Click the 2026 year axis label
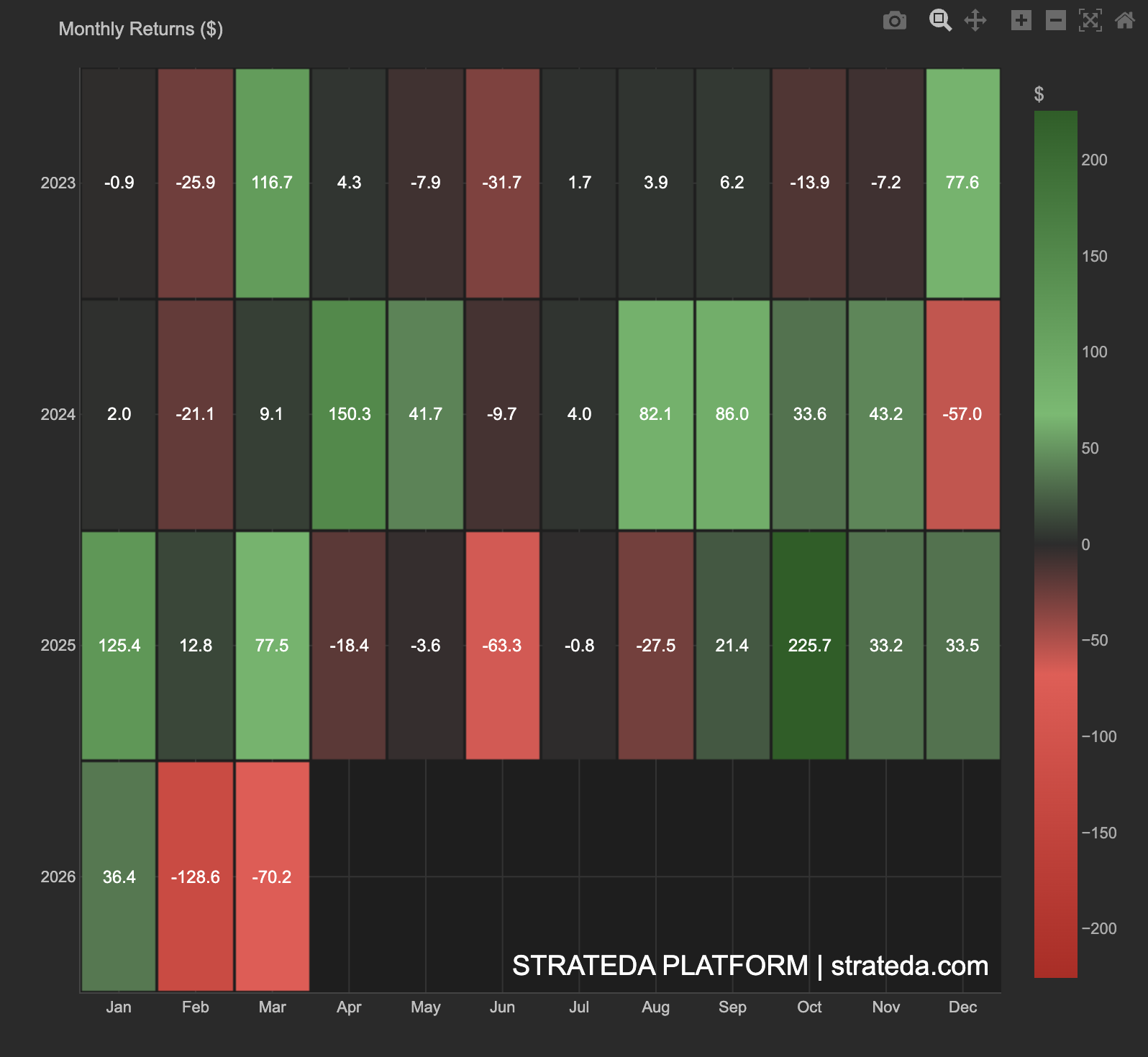 point(58,877)
